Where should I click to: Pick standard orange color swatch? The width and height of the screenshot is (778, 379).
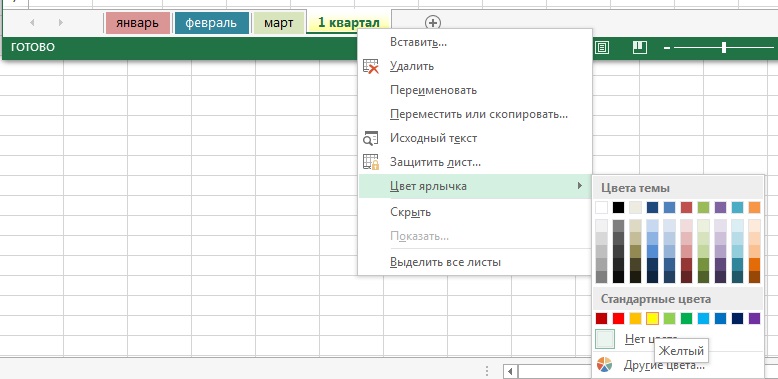[635, 318]
